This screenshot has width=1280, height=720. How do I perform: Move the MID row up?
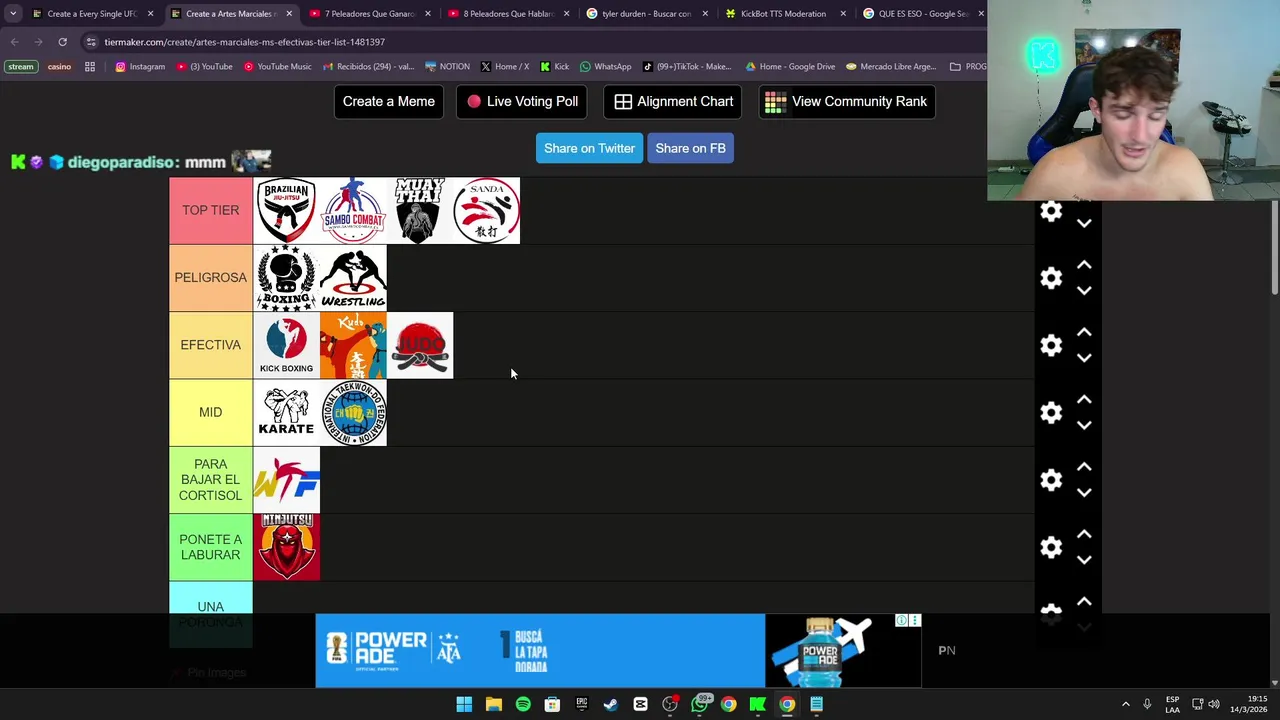coord(1084,399)
